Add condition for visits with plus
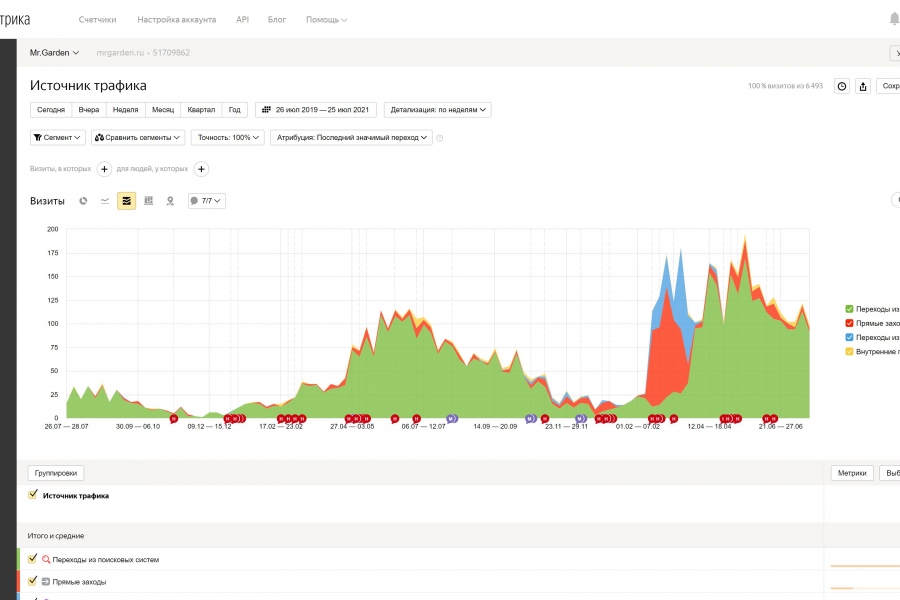 click(104, 169)
